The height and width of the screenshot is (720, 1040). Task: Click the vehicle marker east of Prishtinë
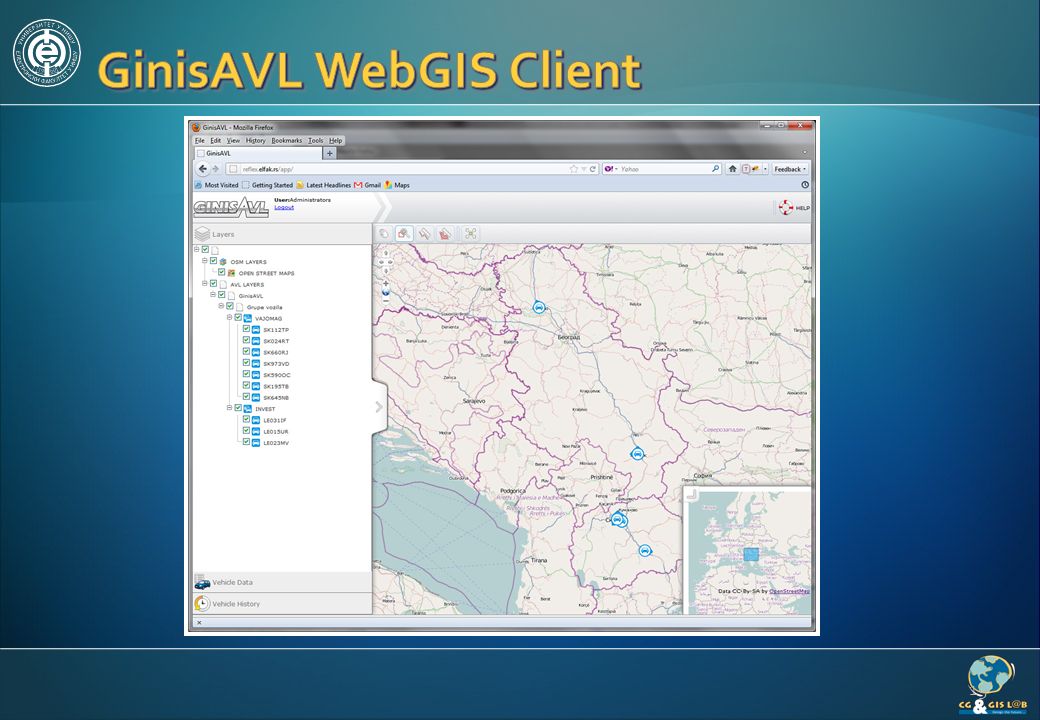(x=637, y=453)
